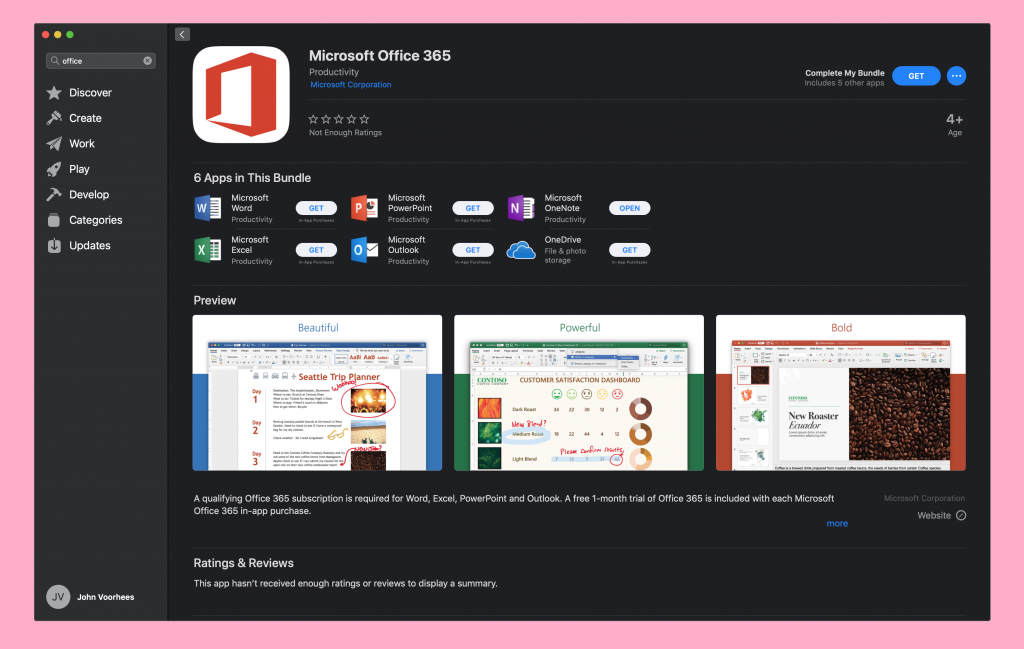Image resolution: width=1024 pixels, height=649 pixels.
Task: Get Microsoft Excel from the bundle
Action: [x=316, y=250]
